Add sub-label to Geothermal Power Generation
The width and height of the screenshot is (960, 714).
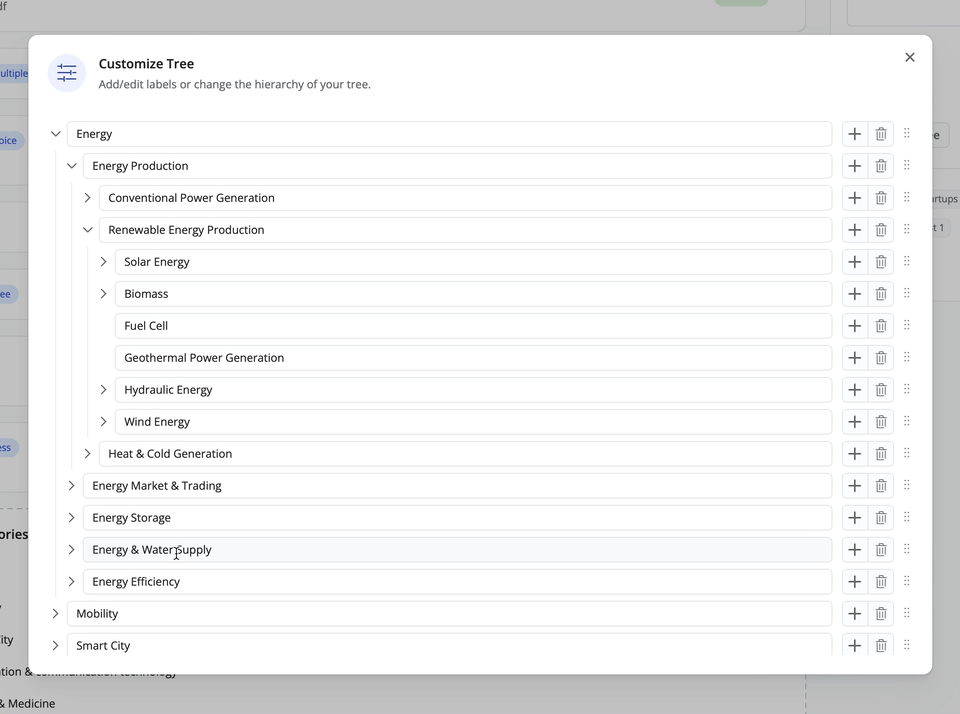point(854,358)
